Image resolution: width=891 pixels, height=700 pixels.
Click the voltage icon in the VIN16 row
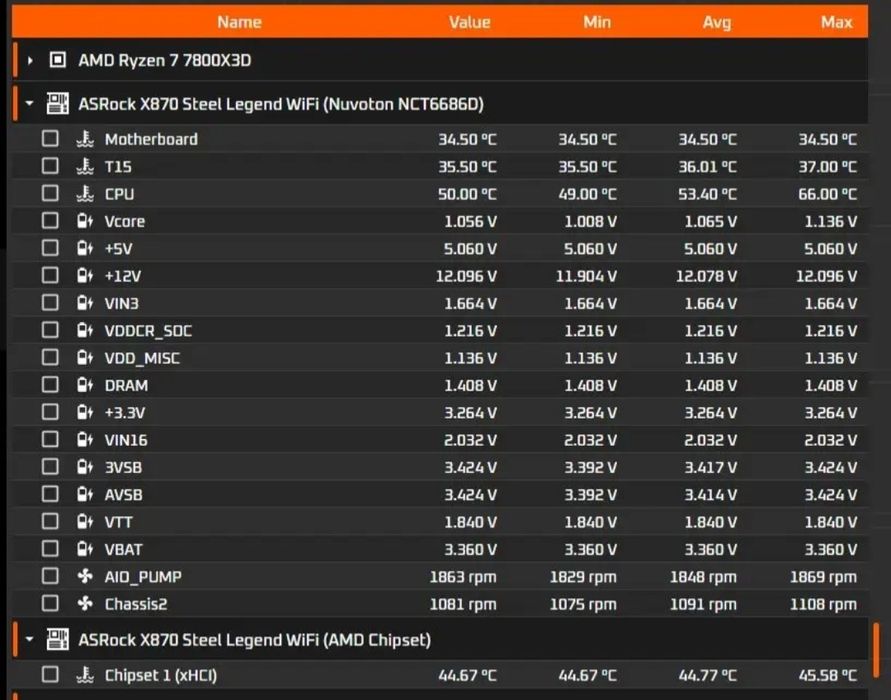point(85,439)
